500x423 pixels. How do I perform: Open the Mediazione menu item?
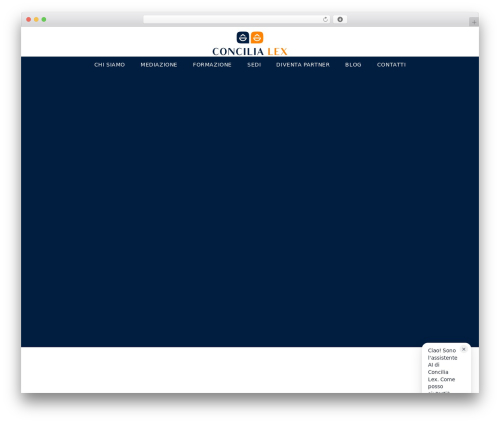159,65
